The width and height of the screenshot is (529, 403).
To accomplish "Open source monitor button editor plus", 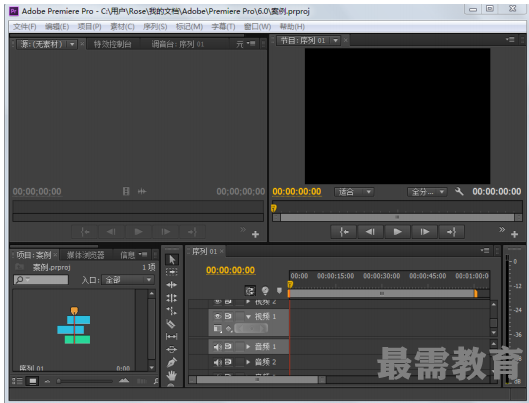I will pyautogui.click(x=255, y=234).
